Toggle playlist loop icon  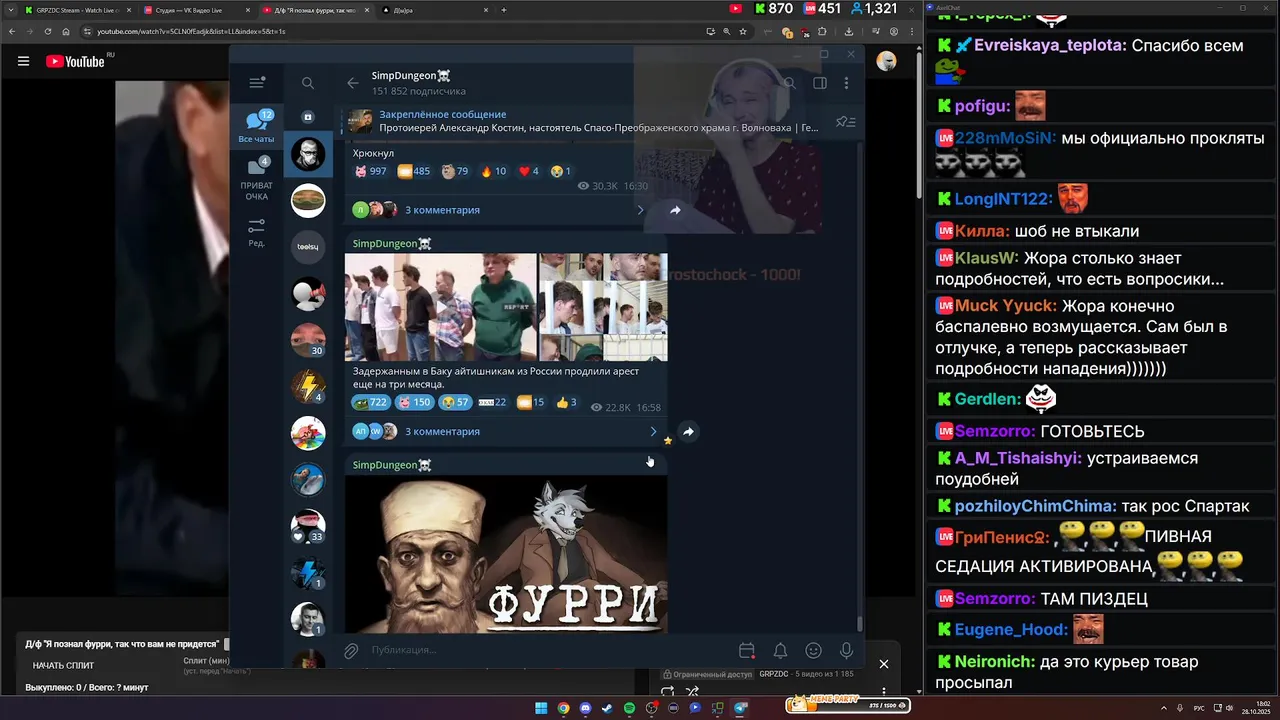[x=668, y=691]
